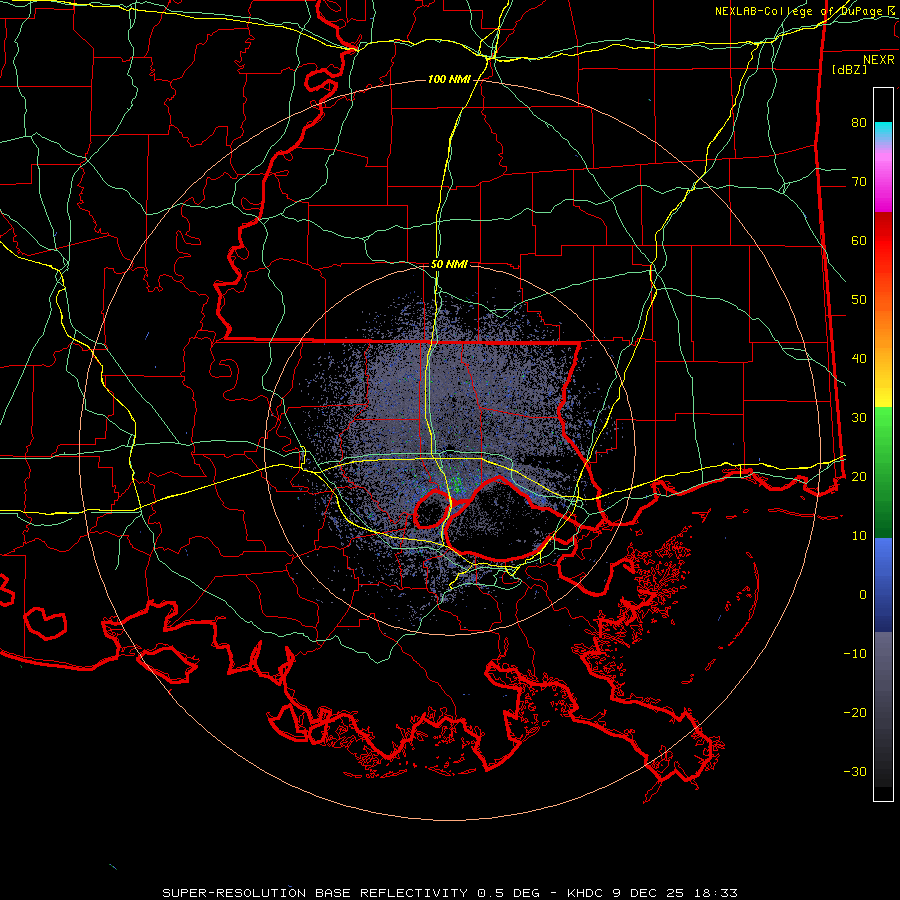Click the green section of the color scale
This screenshot has height=900, width=900.
point(883,472)
